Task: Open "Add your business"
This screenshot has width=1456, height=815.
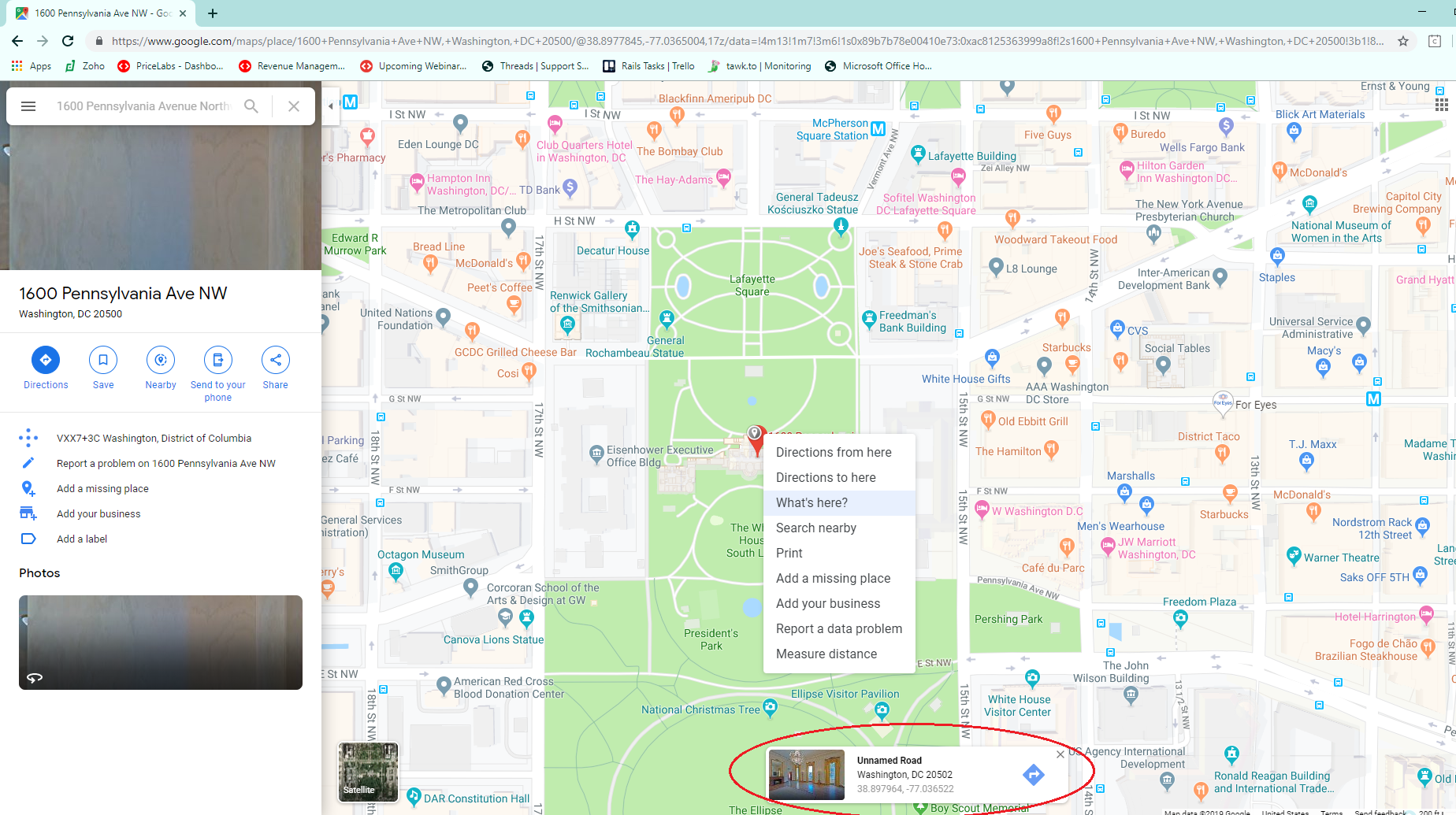Action: click(98, 513)
